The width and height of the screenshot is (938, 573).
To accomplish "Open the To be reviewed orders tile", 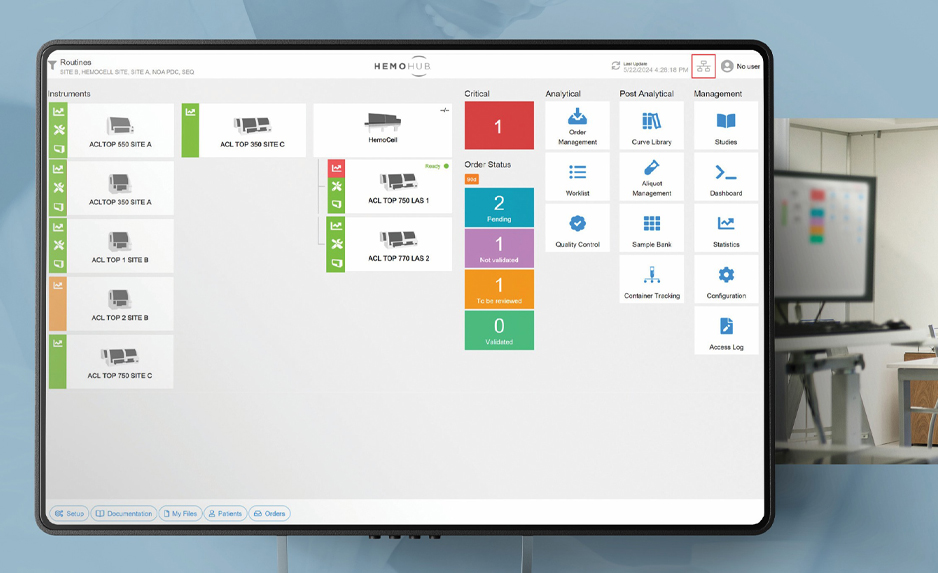I will [x=499, y=289].
